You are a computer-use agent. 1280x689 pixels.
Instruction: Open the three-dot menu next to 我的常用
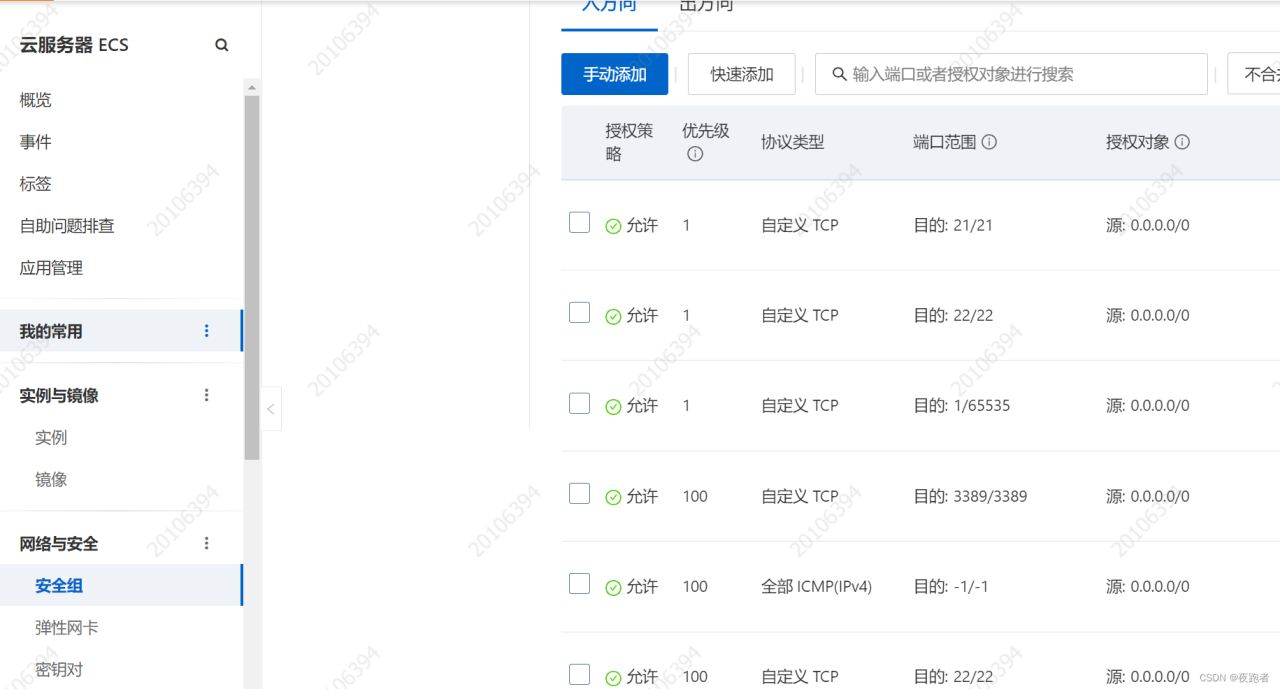click(207, 331)
